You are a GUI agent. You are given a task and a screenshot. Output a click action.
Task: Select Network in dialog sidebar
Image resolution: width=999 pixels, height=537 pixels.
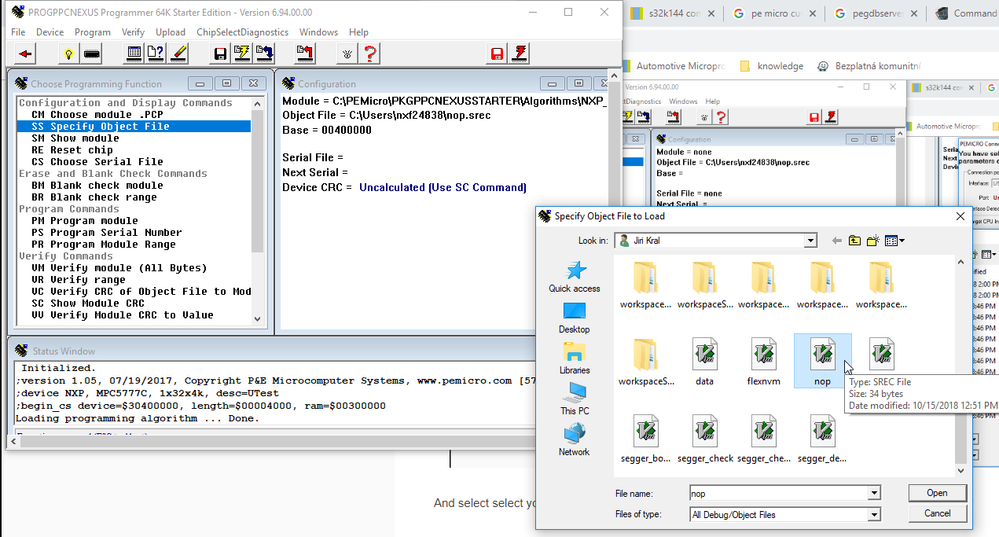[574, 440]
